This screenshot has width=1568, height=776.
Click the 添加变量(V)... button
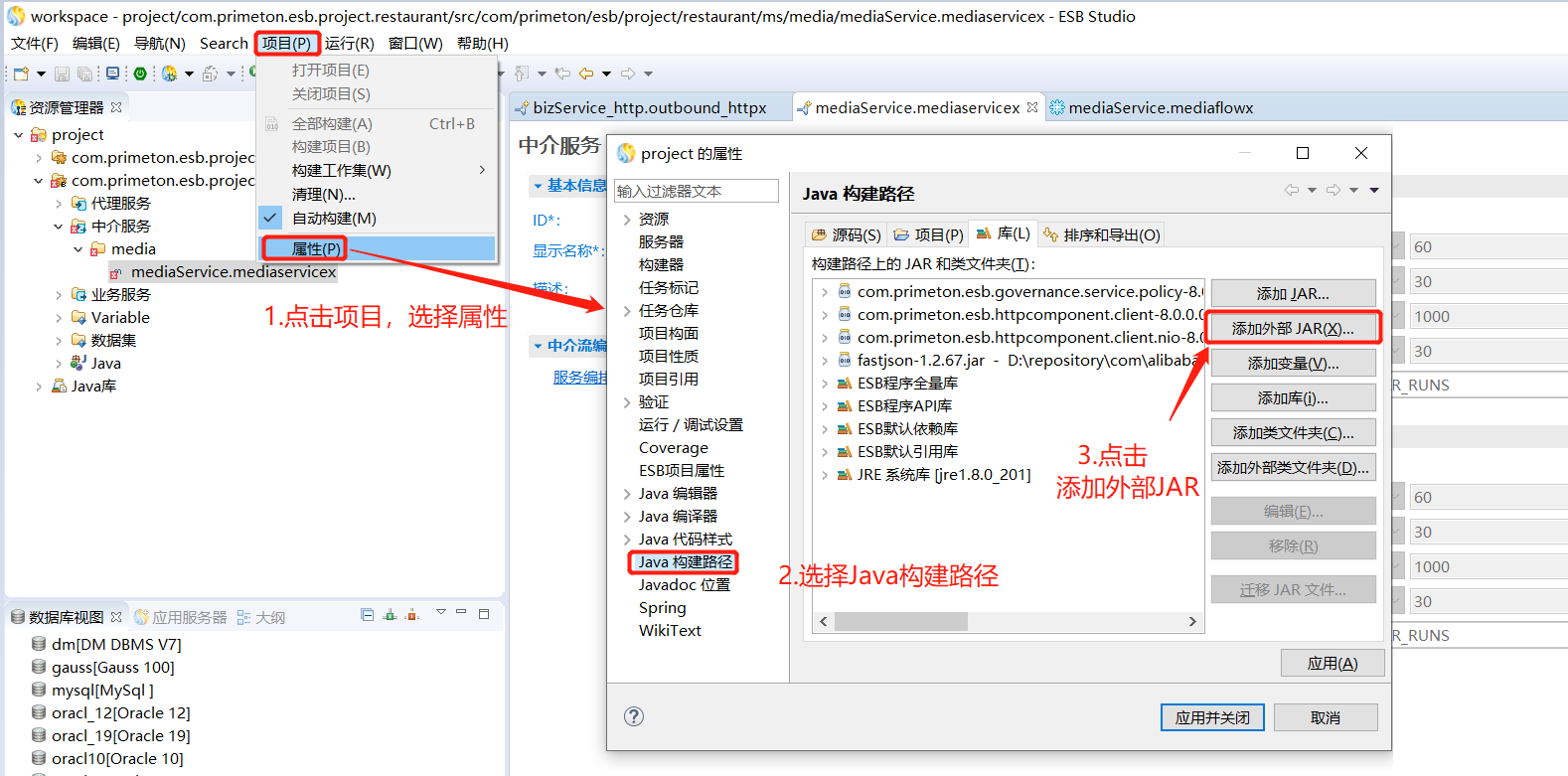click(x=1293, y=363)
